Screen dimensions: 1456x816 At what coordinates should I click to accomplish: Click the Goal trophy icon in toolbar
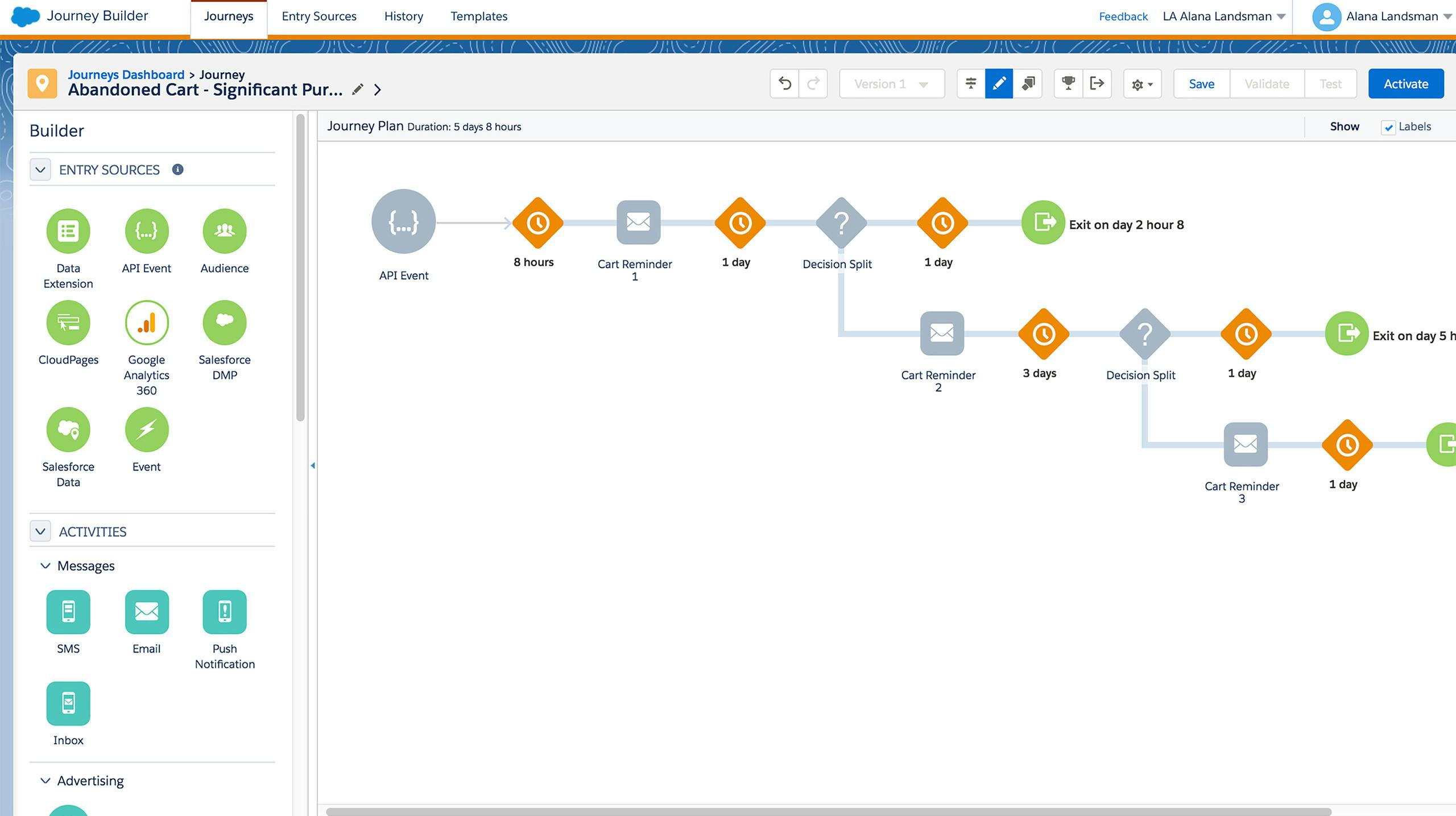coord(1067,84)
